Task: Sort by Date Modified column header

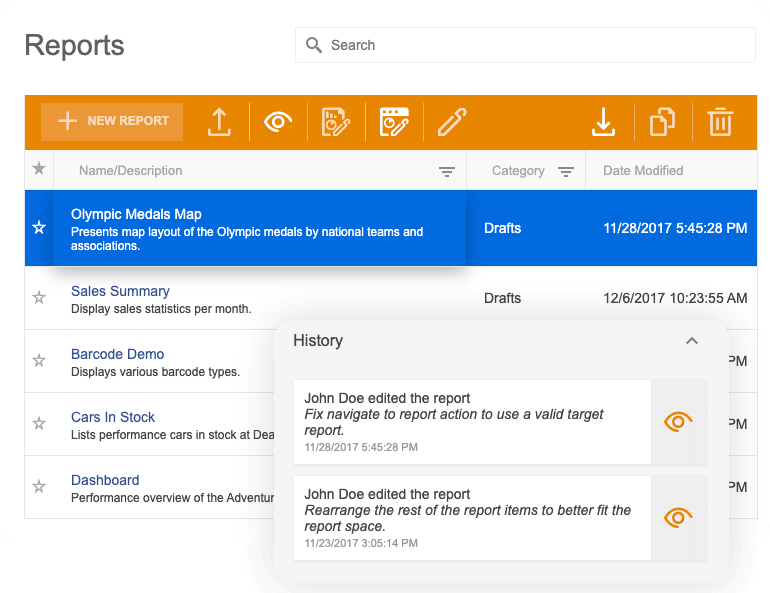Action: [643, 171]
